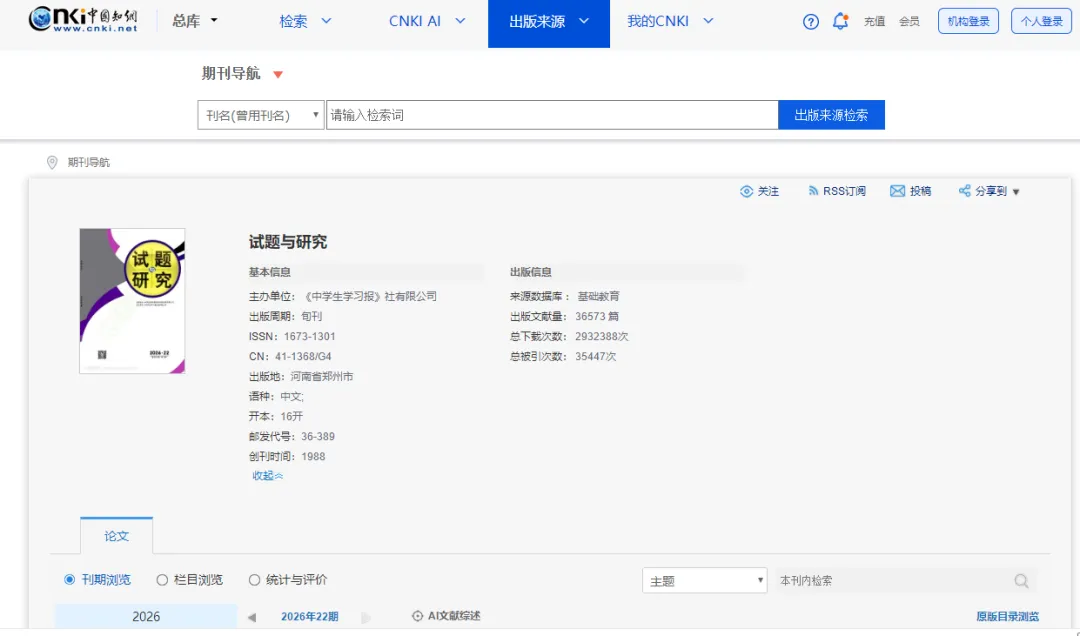Click the 个人登录 button
1080x636 pixels.
(1041, 21)
